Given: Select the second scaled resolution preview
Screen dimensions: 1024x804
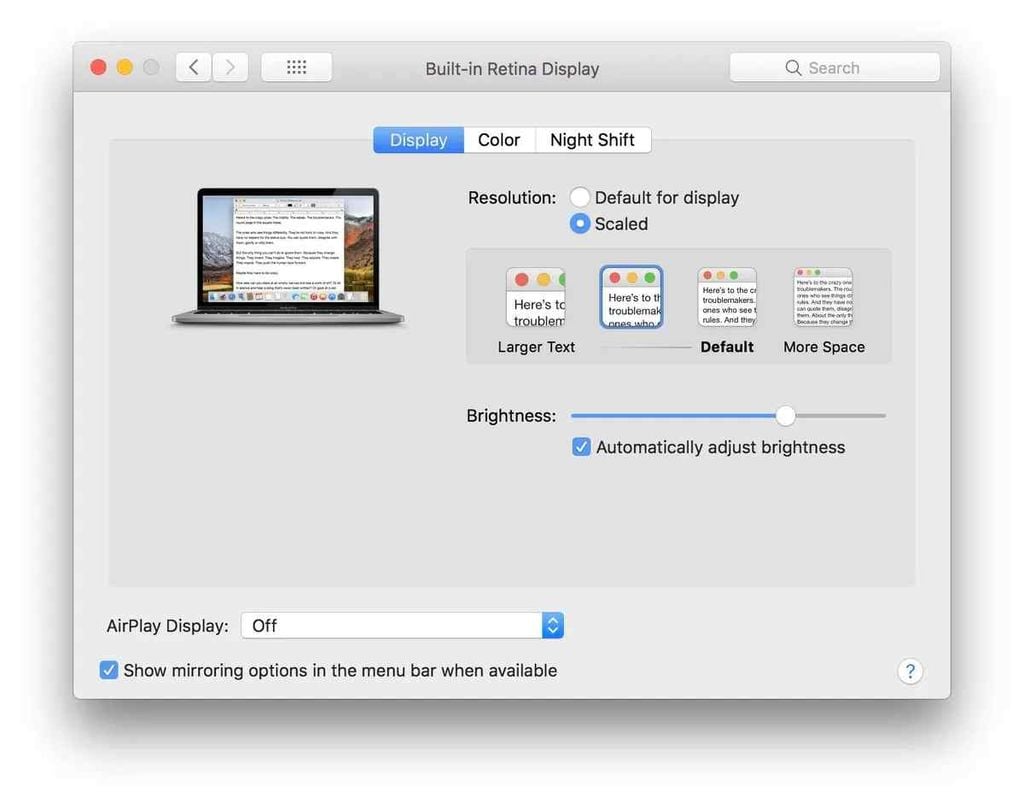Looking at the screenshot, I should [631, 298].
